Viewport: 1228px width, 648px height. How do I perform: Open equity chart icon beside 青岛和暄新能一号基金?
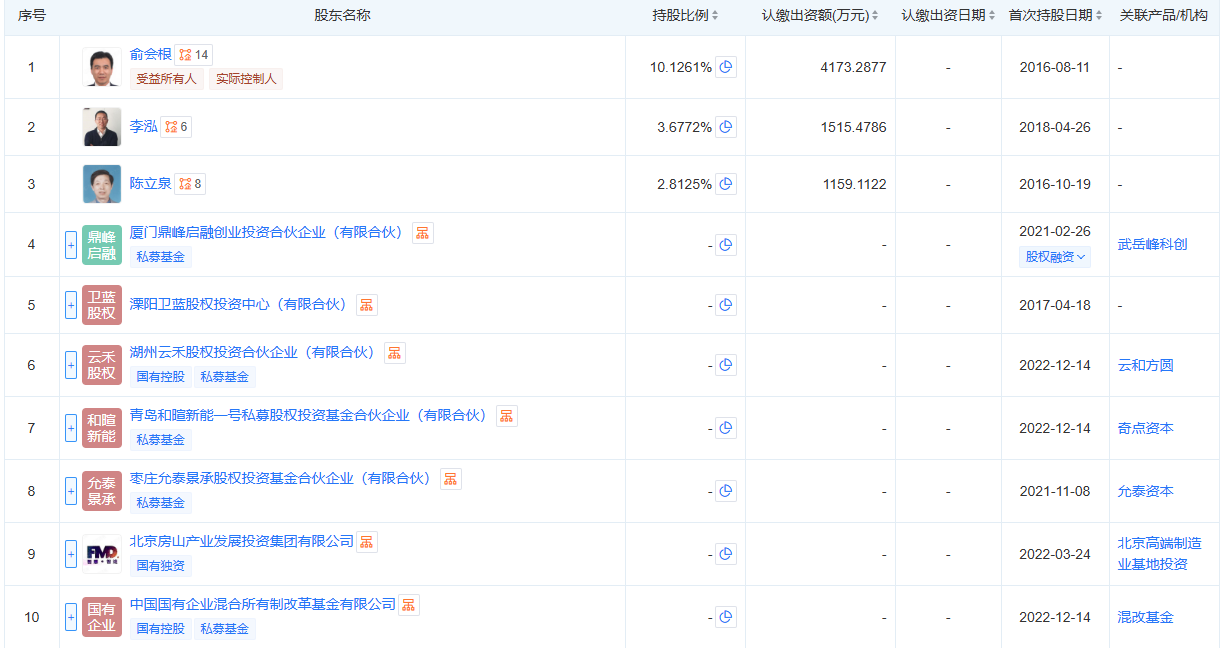pyautogui.click(x=506, y=414)
